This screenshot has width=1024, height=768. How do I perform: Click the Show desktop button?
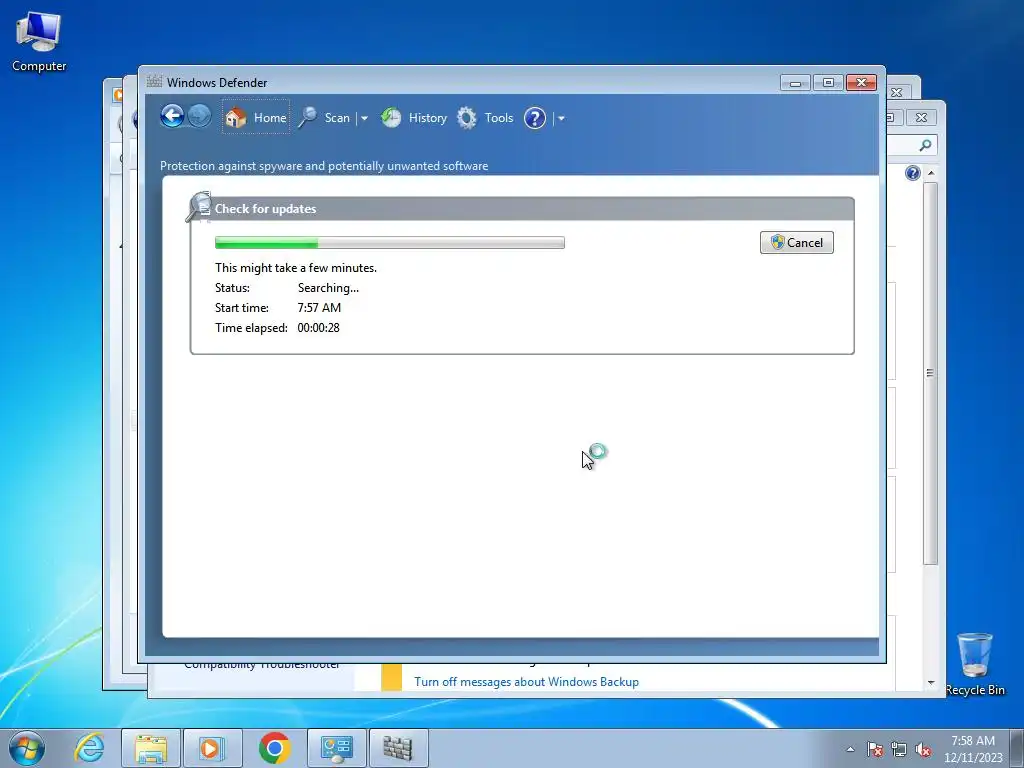[1017, 748]
